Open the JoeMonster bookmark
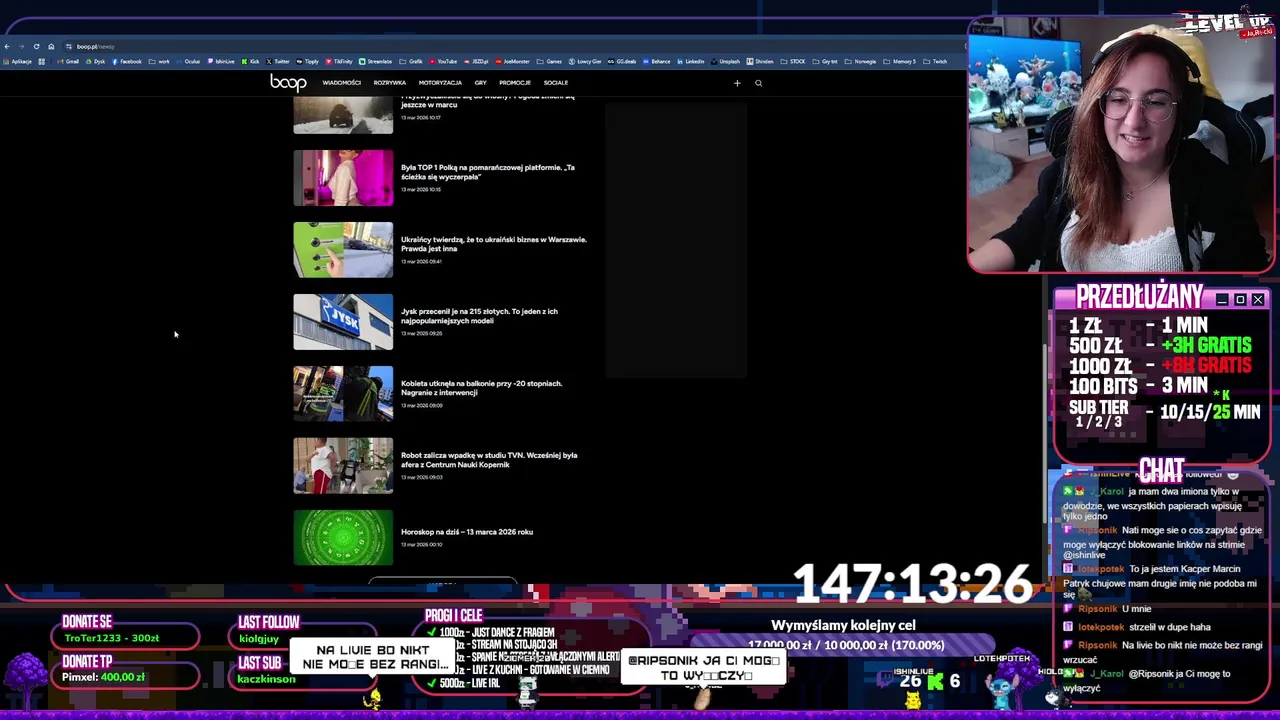Viewport: 1280px width, 720px height. [512, 62]
